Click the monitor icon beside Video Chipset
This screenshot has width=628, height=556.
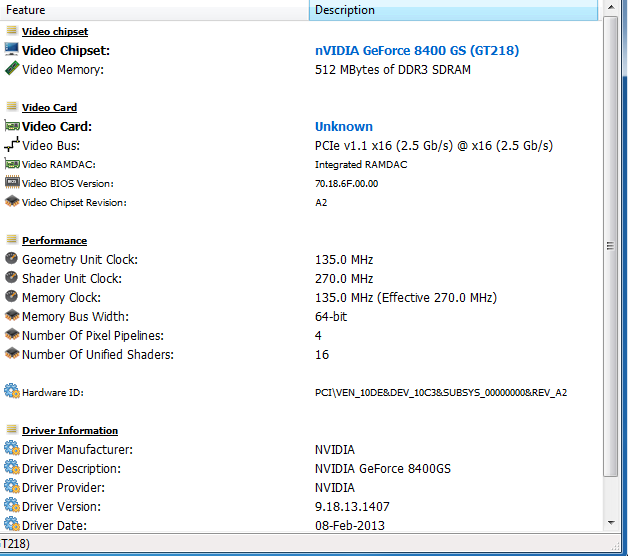(x=12, y=49)
